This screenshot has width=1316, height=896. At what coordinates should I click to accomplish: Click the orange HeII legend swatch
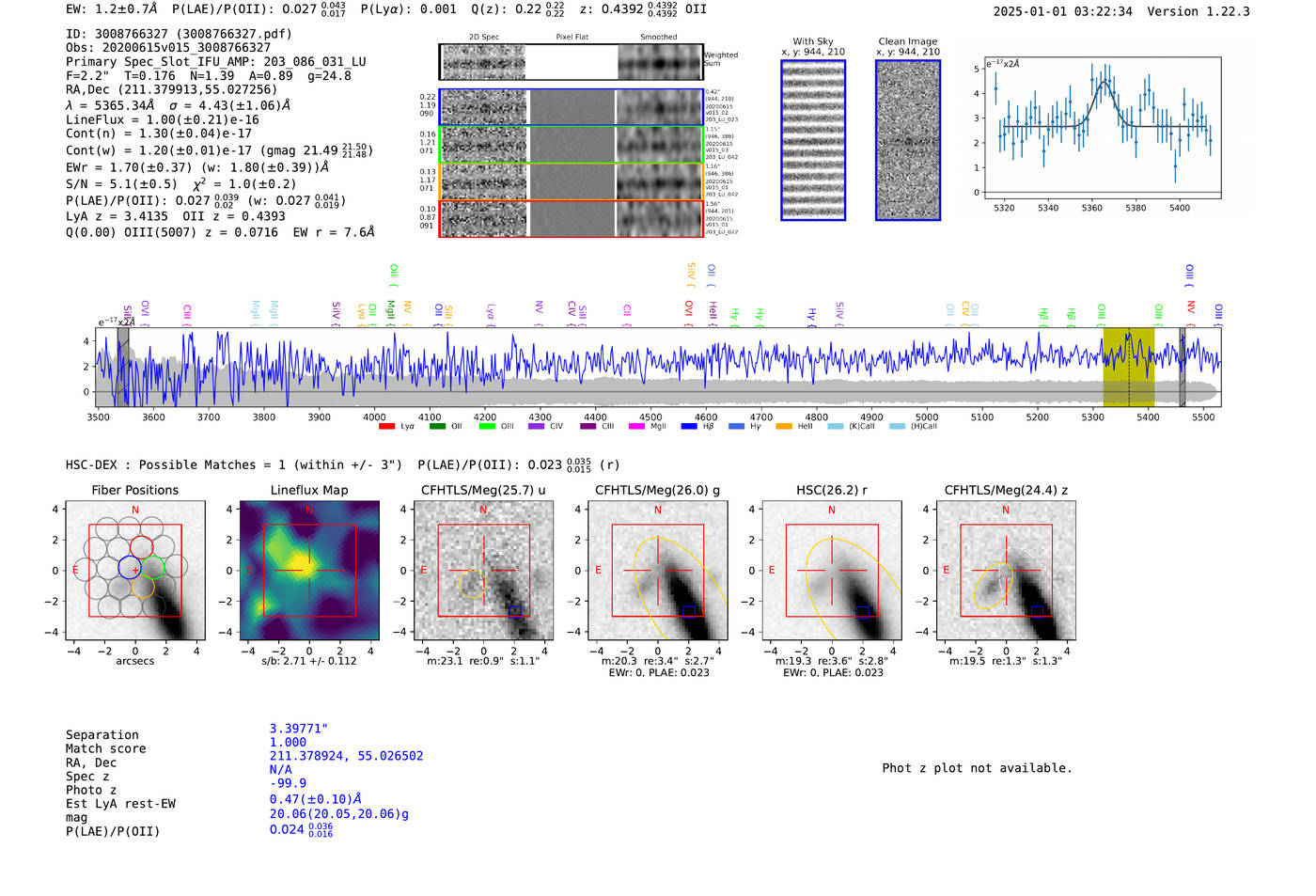[784, 427]
